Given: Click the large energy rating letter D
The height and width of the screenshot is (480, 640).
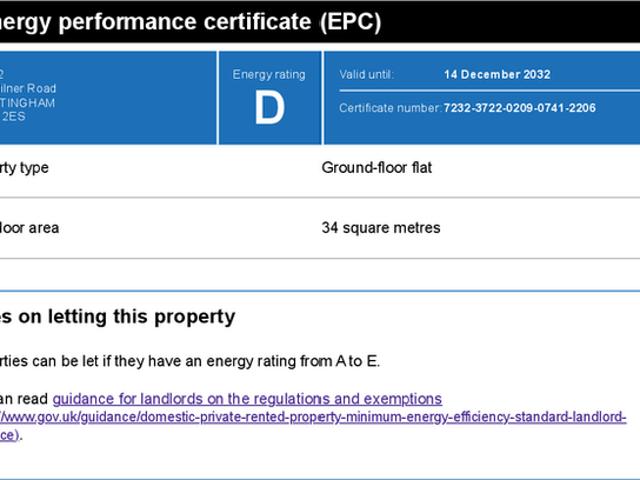Looking at the screenshot, I should pyautogui.click(x=269, y=110).
